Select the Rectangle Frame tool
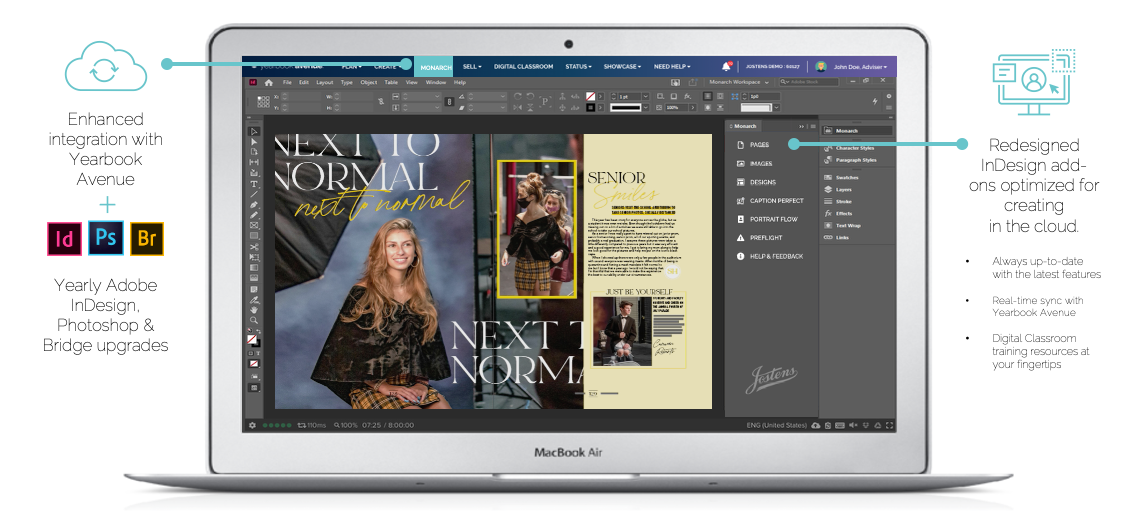 coord(254,225)
